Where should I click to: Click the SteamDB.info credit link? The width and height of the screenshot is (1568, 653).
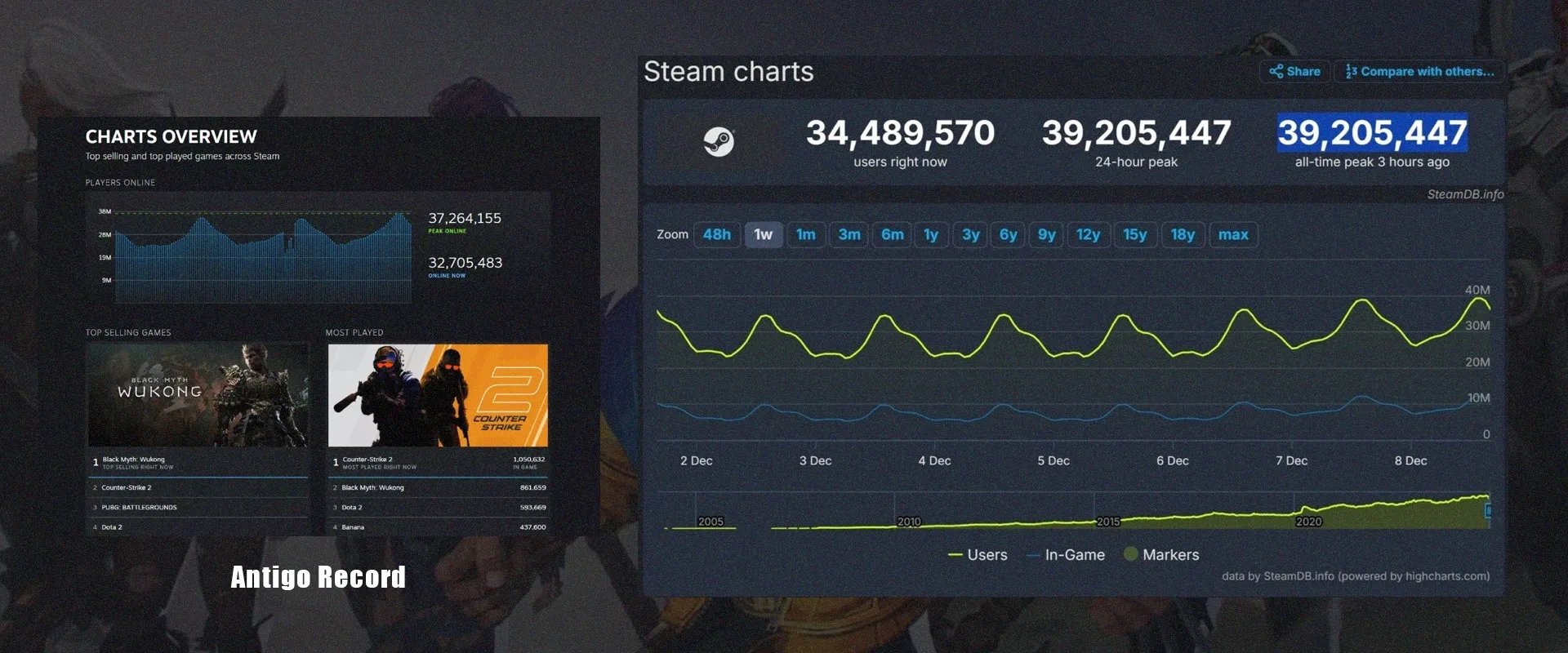pos(1465,194)
